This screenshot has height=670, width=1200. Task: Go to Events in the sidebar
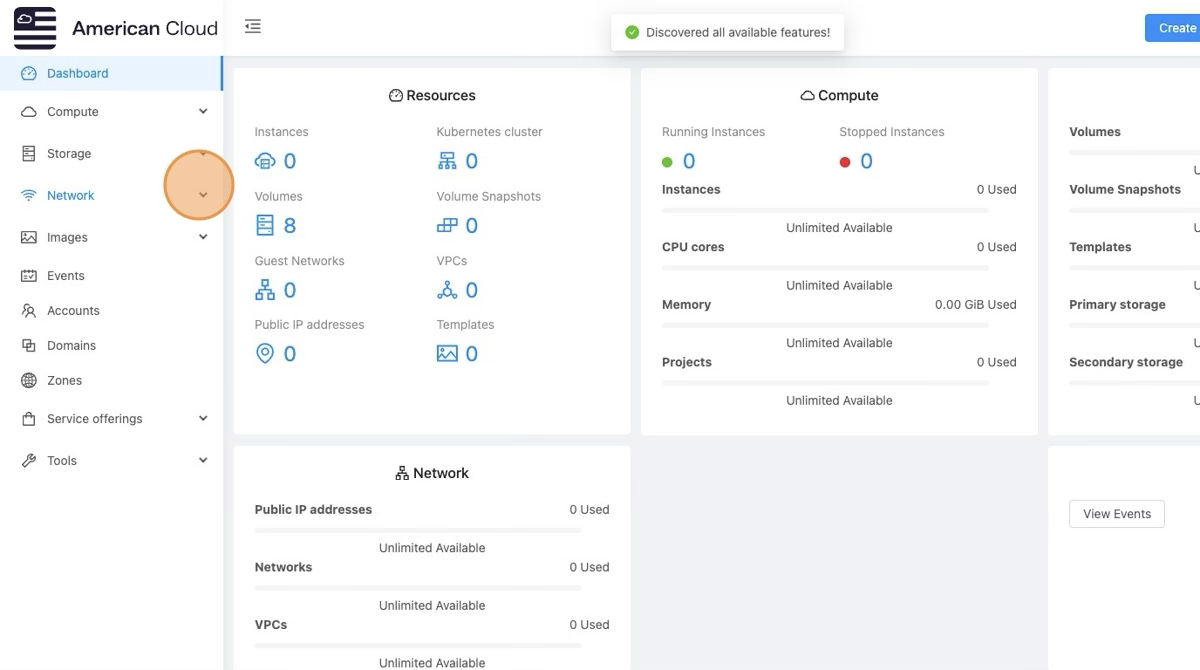[x=65, y=276]
